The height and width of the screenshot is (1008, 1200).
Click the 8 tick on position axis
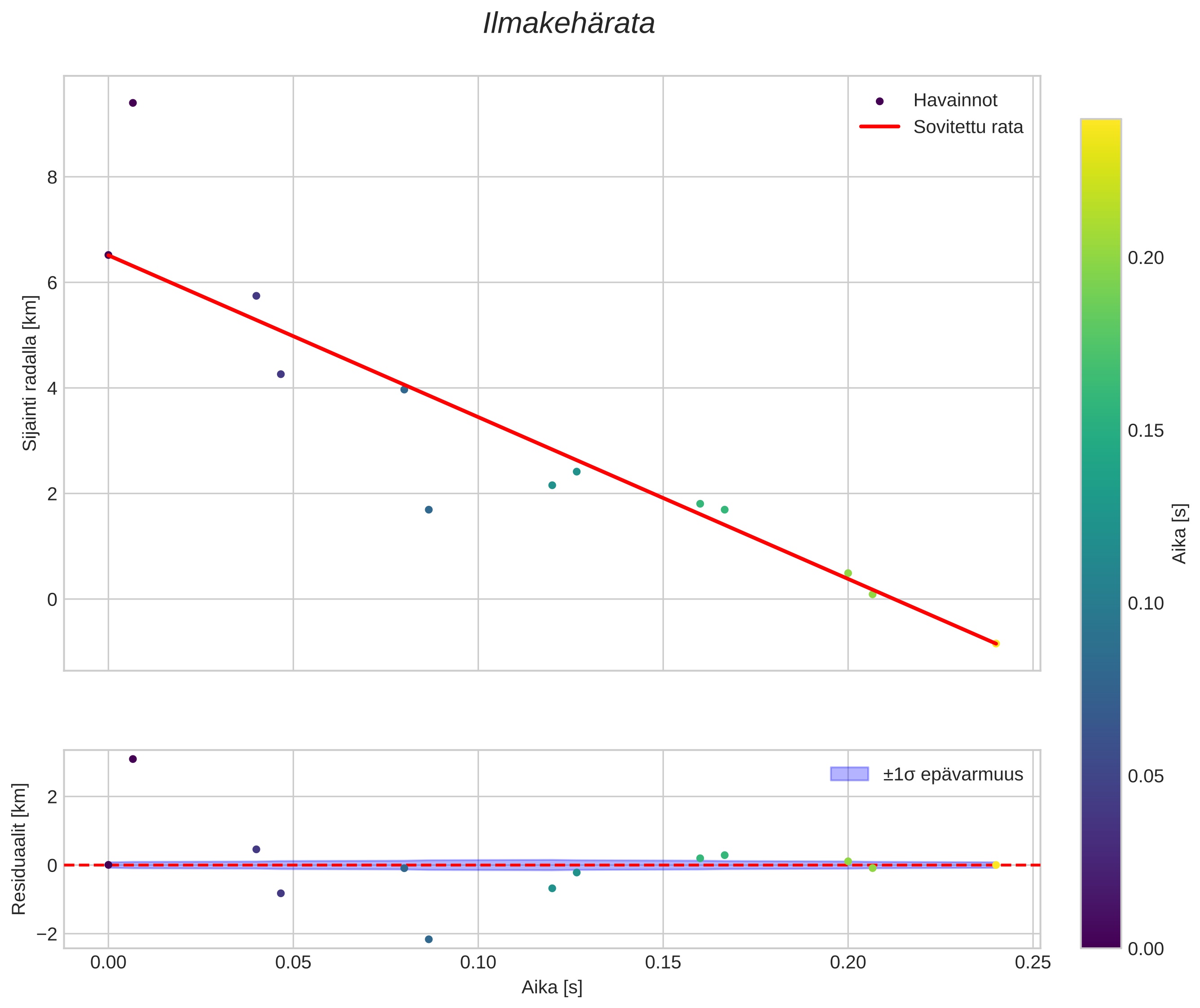pos(53,178)
